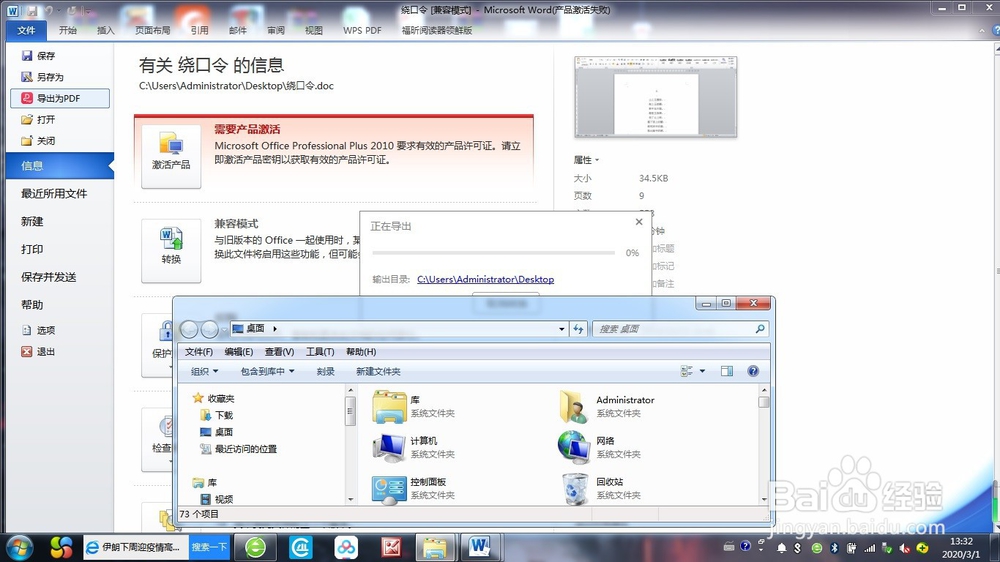Choose Save As in Word file menu
The image size is (1000, 562).
43,77
